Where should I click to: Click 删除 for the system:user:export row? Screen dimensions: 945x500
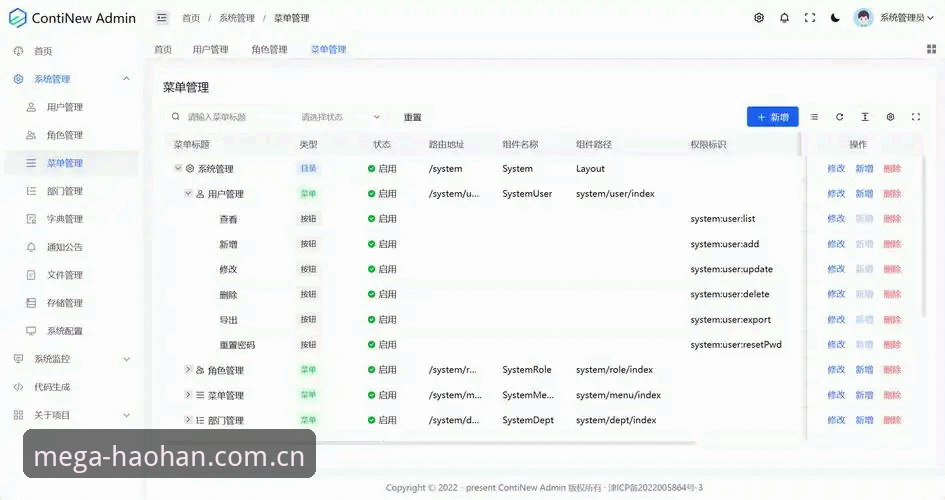892,319
